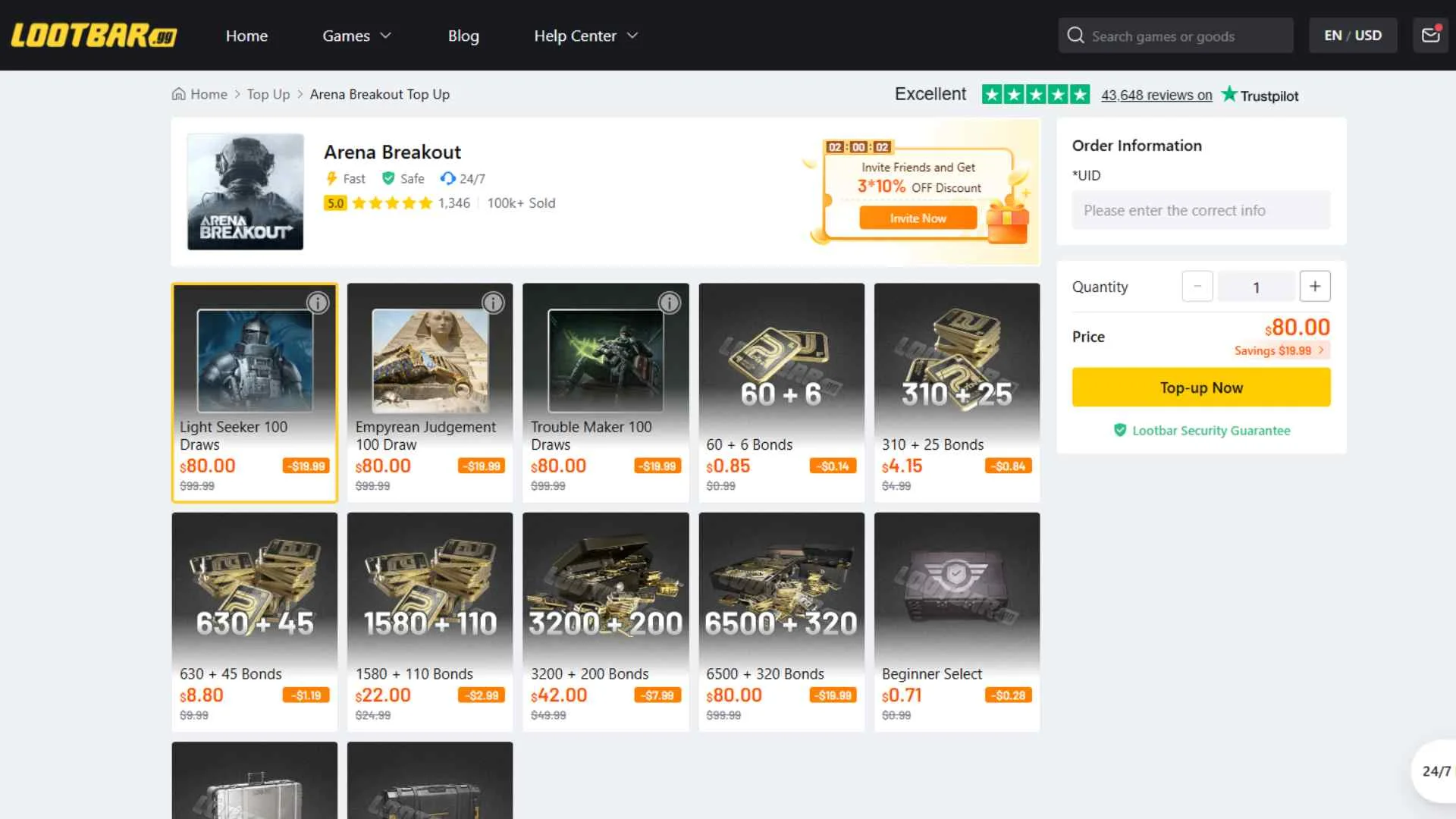Open the Home navigation menu item
This screenshot has width=1456, height=819.
tap(246, 36)
